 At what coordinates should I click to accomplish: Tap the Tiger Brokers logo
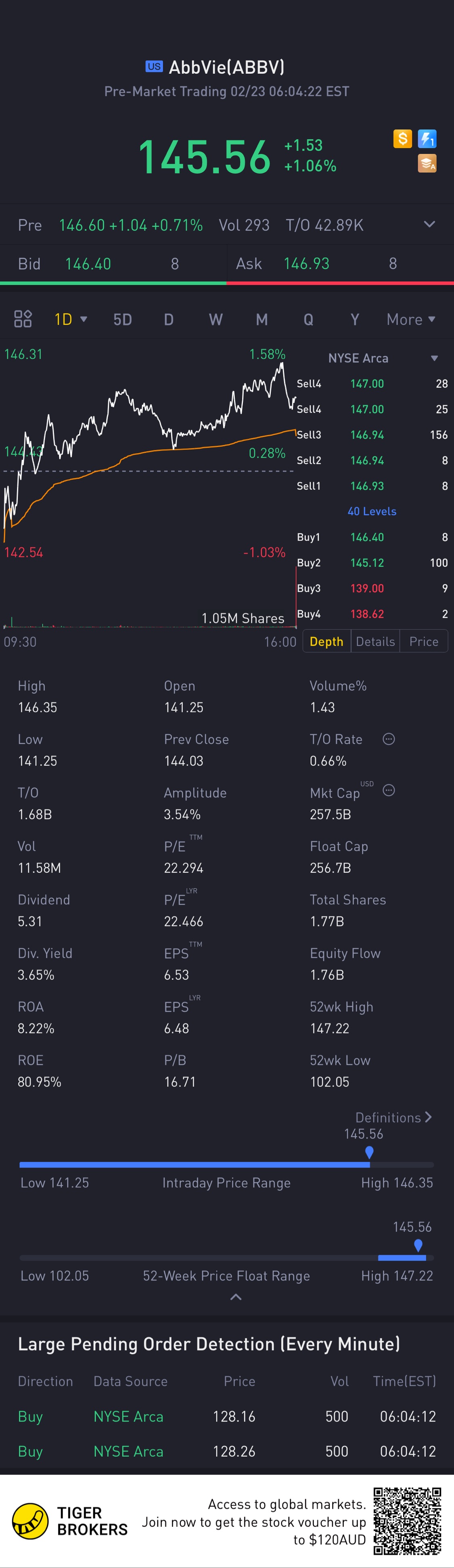(x=31, y=1520)
